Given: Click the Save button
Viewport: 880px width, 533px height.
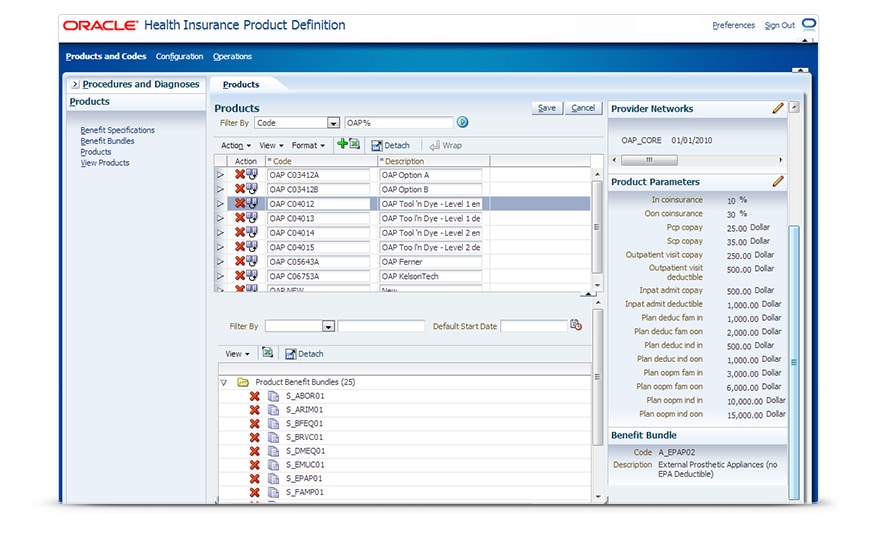Looking at the screenshot, I should [546, 108].
